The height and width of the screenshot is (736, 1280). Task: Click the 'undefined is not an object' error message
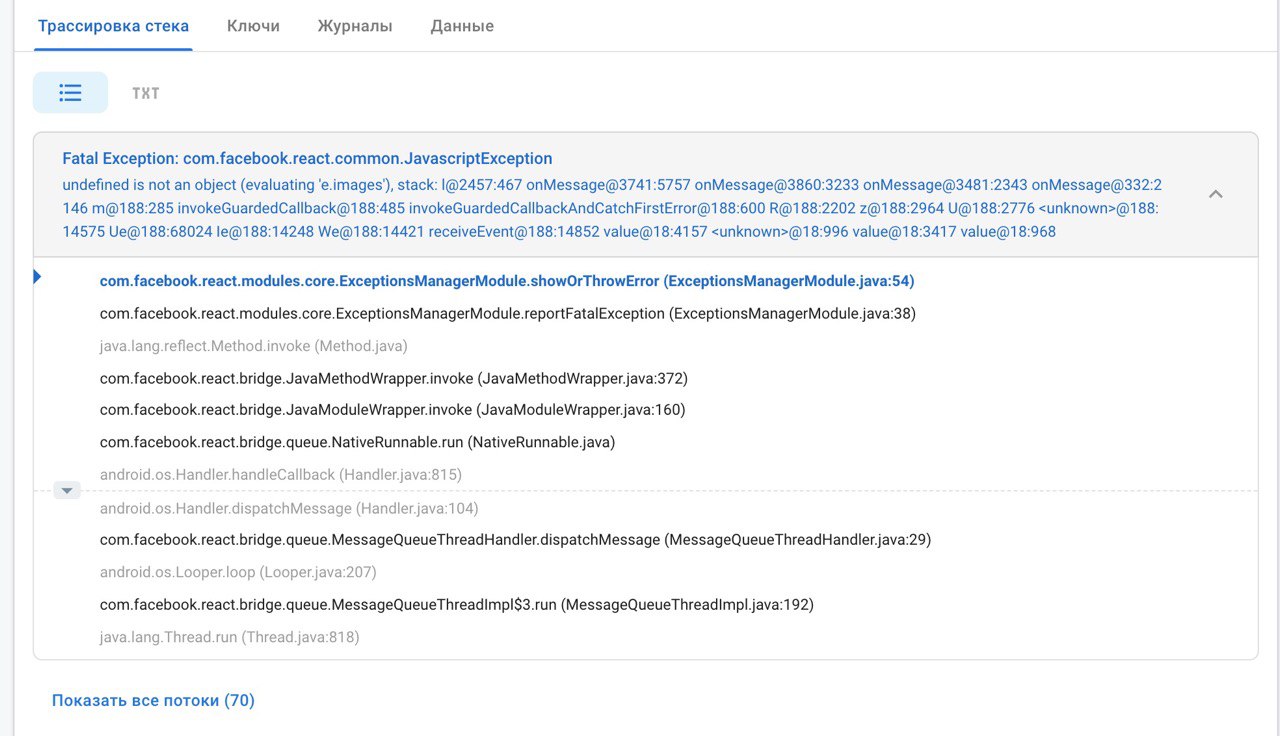[612, 208]
